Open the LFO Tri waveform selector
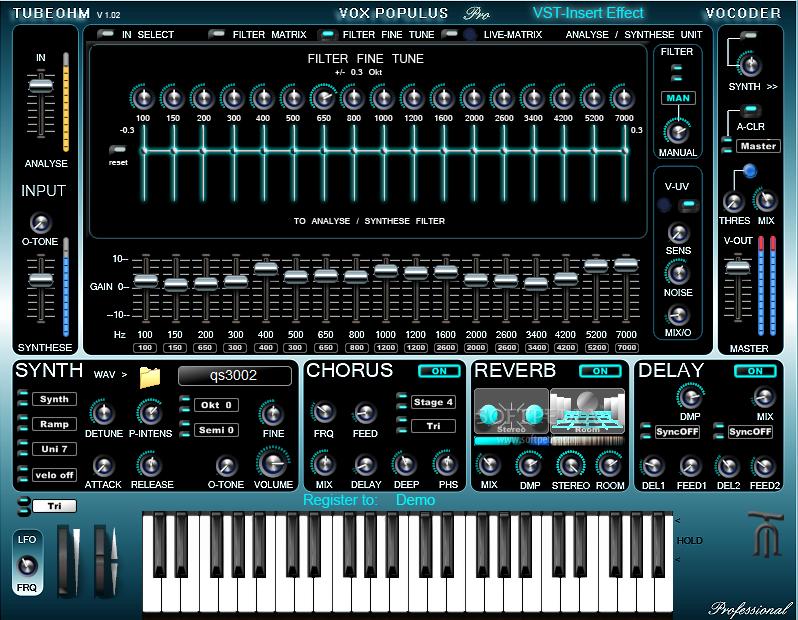798x620 pixels. 54,506
